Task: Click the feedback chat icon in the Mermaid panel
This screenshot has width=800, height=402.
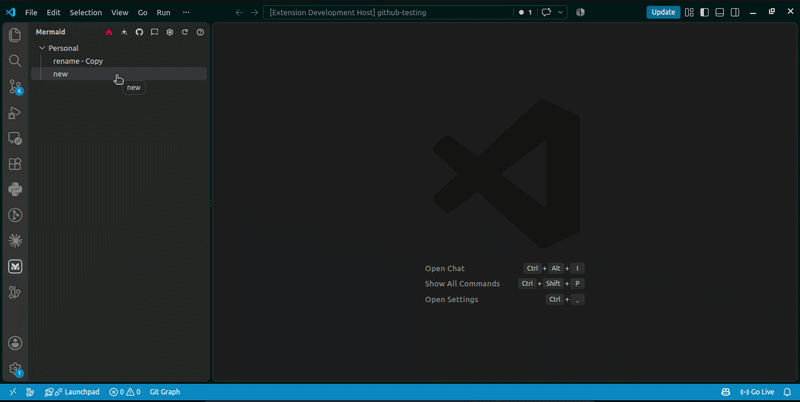Action: [155, 32]
